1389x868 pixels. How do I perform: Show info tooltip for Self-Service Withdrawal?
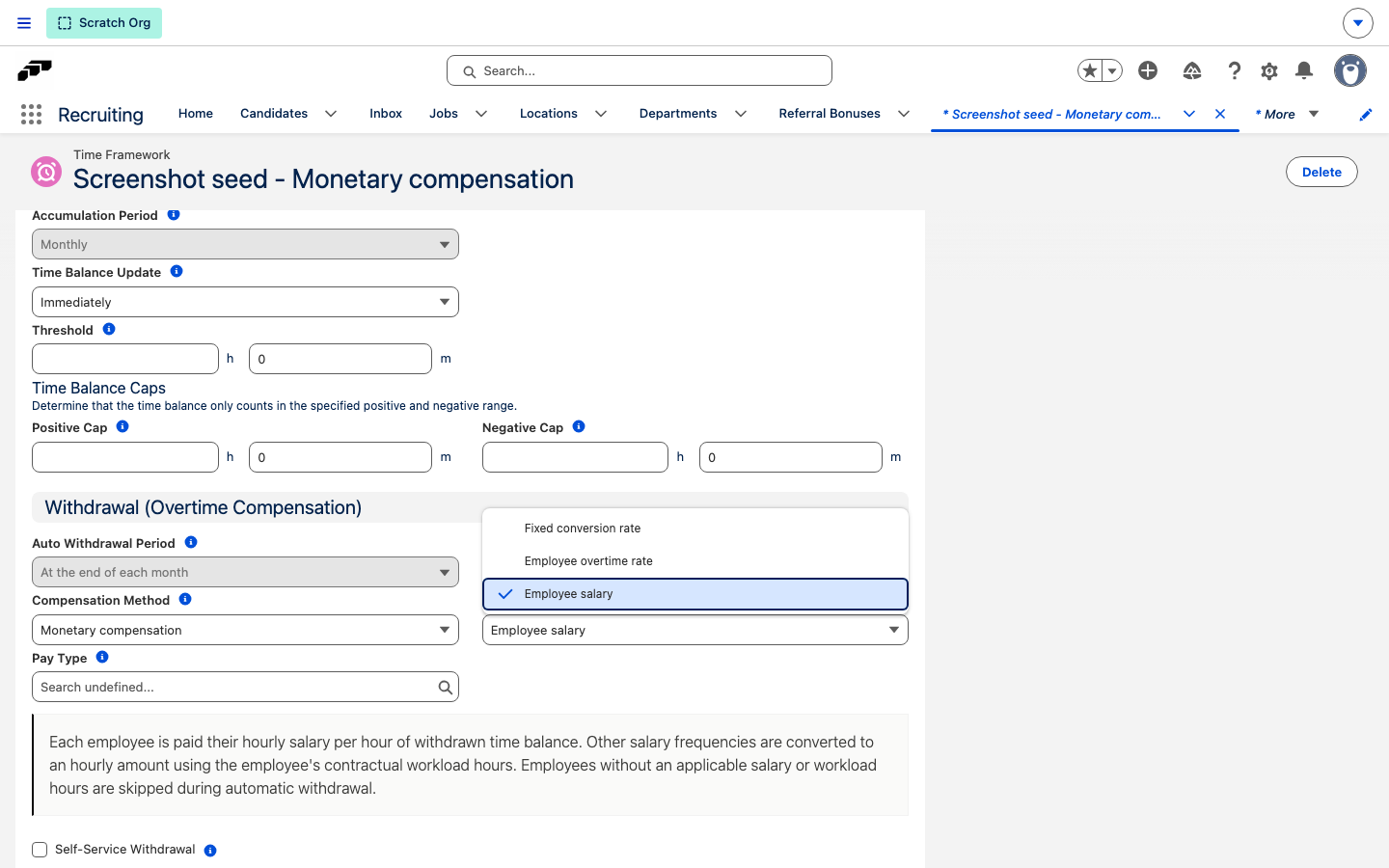[x=210, y=851]
